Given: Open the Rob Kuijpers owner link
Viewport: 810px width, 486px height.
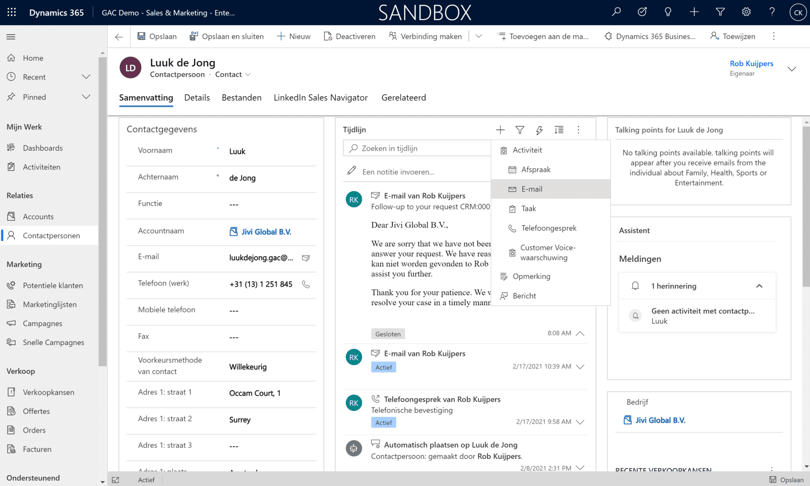Looking at the screenshot, I should (751, 64).
